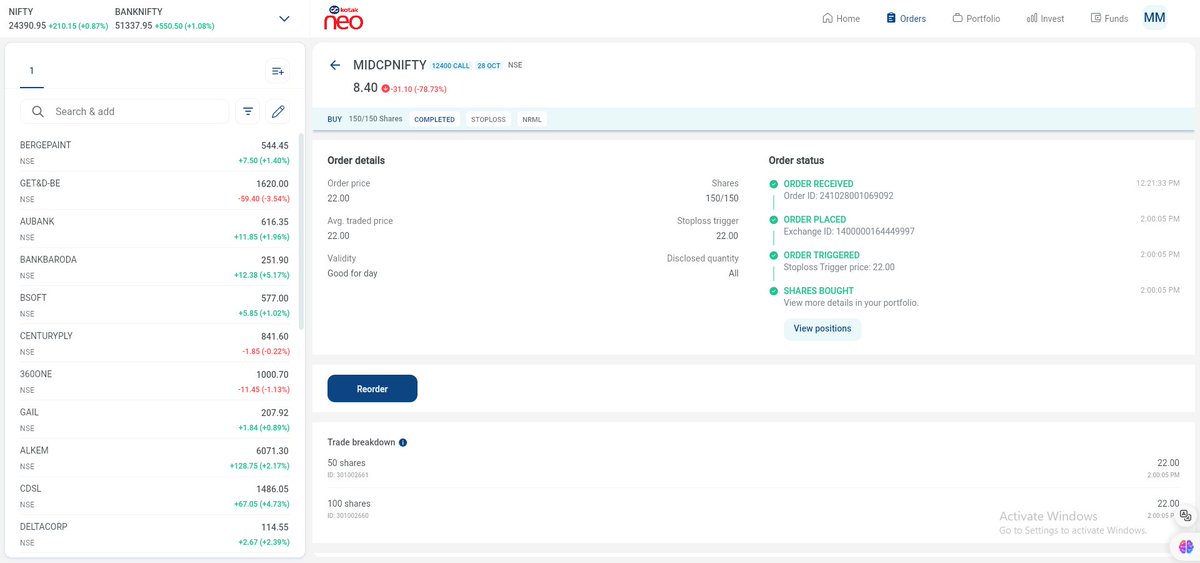Click the MIDCPNIFTY title

pyautogui.click(x=389, y=65)
